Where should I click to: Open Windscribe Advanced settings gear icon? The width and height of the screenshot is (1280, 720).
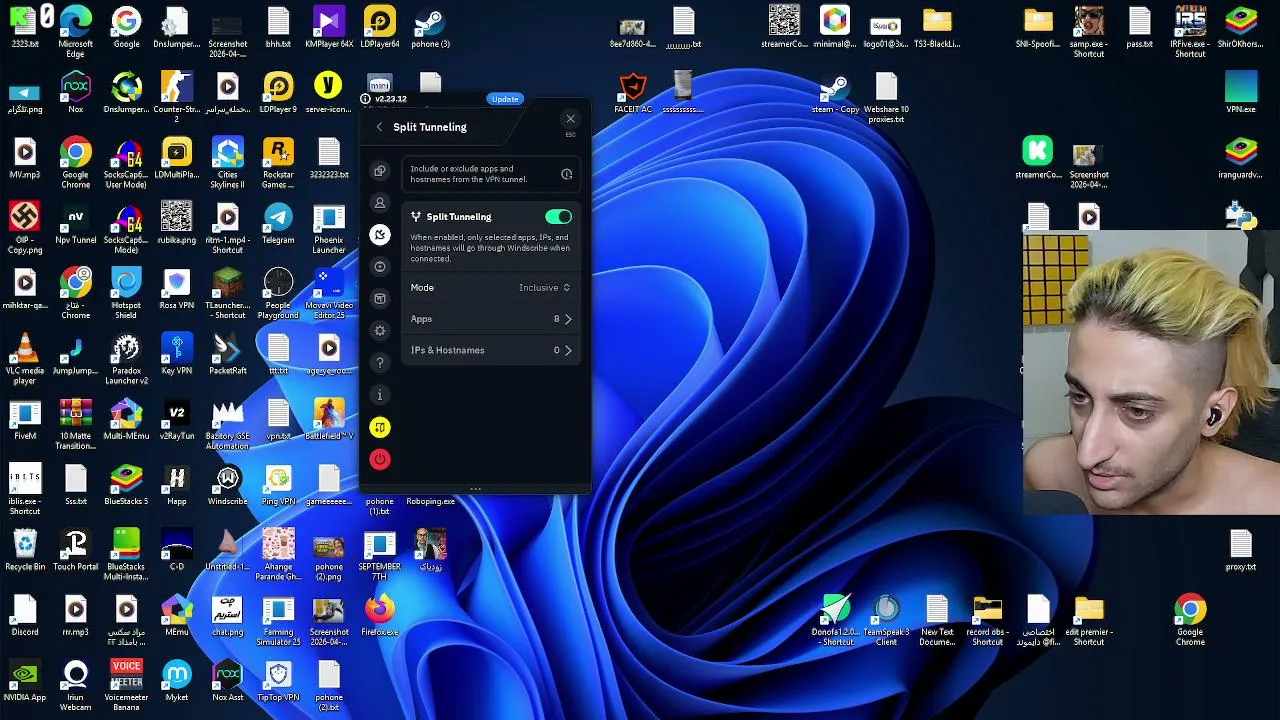(x=379, y=331)
